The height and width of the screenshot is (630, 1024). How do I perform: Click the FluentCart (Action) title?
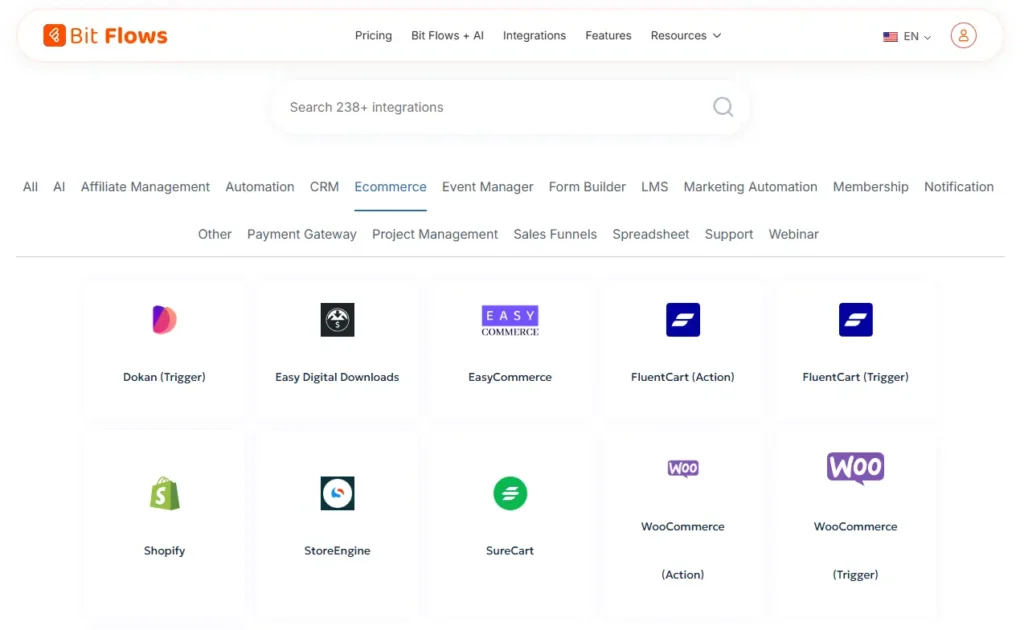pyautogui.click(x=682, y=377)
